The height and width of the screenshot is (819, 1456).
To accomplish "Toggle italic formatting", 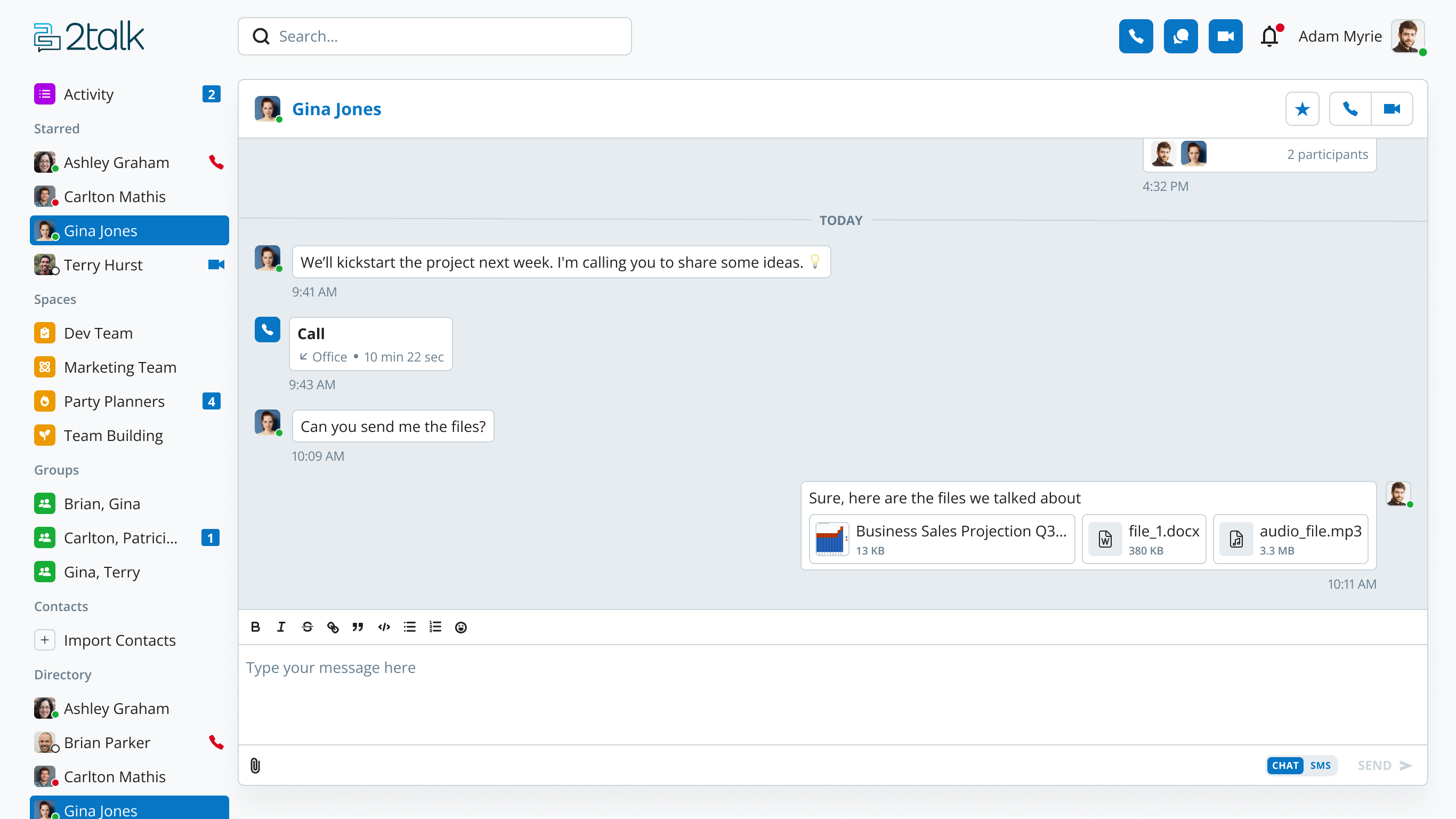I will coord(281,627).
